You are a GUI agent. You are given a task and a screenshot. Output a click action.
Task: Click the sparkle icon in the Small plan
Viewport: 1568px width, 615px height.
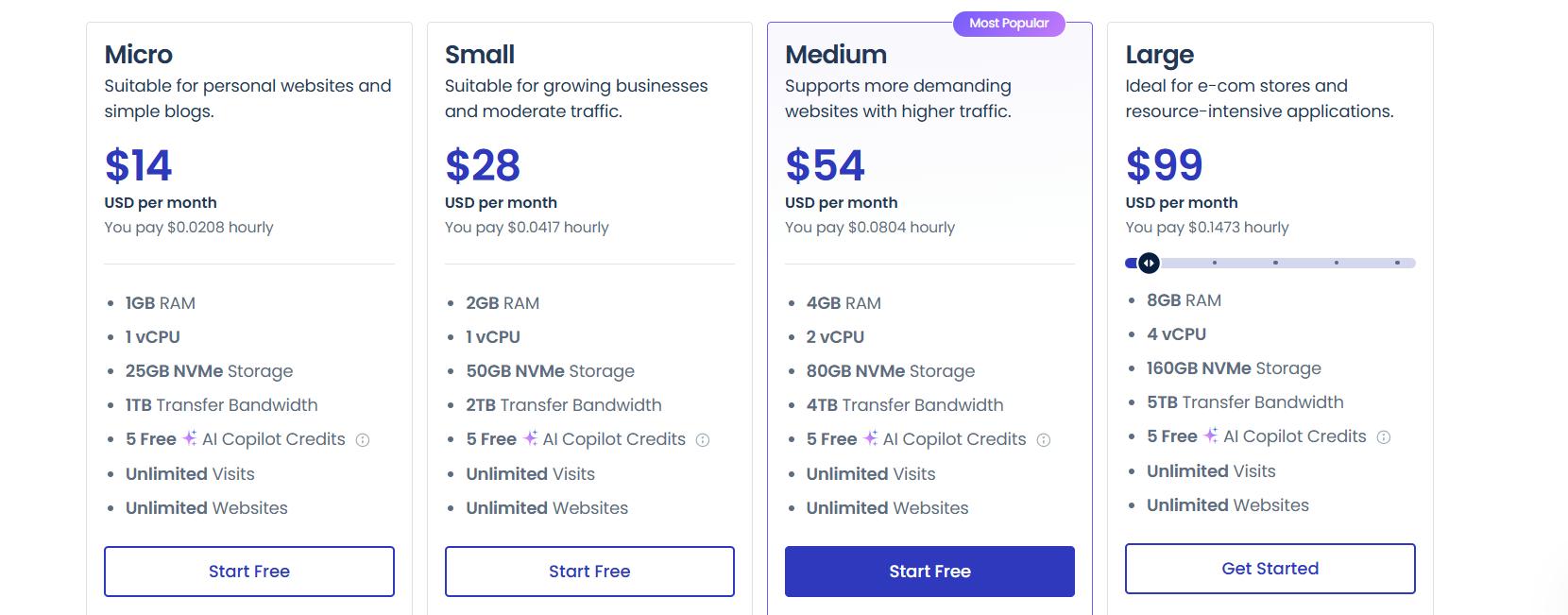(x=530, y=438)
